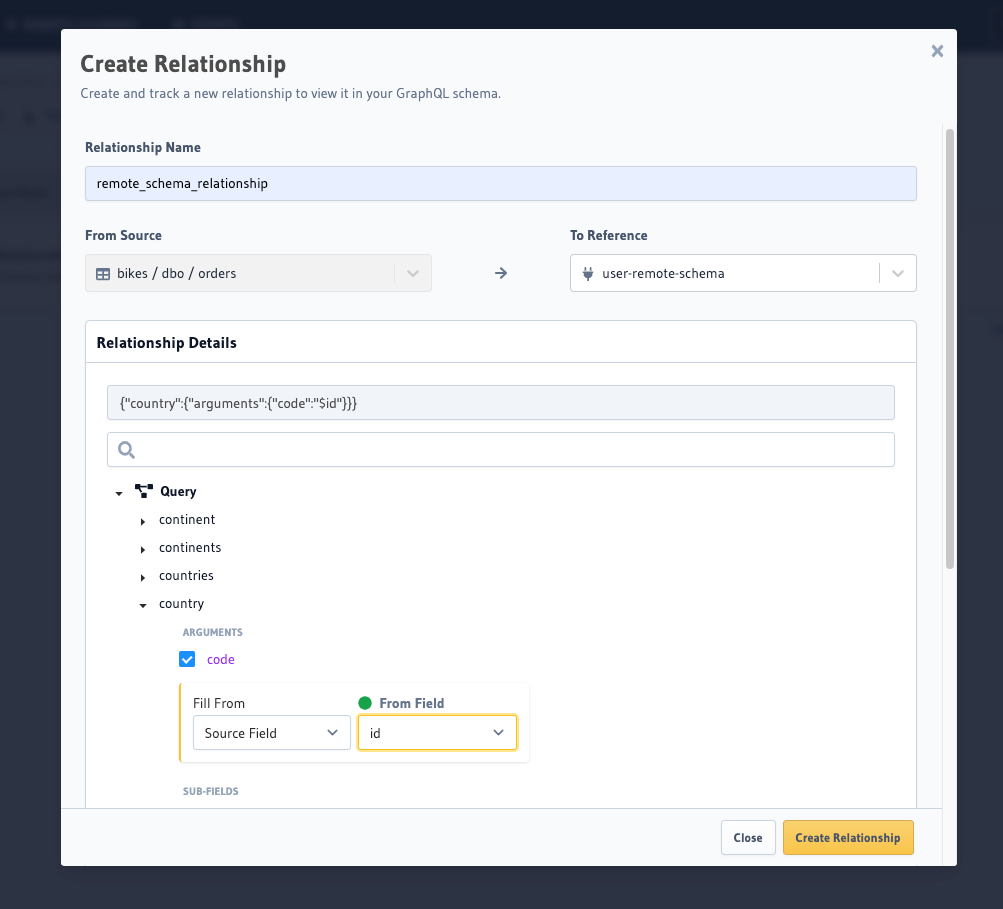The width and height of the screenshot is (1003, 909).
Task: Open the From Source dropdown
Action: [412, 272]
